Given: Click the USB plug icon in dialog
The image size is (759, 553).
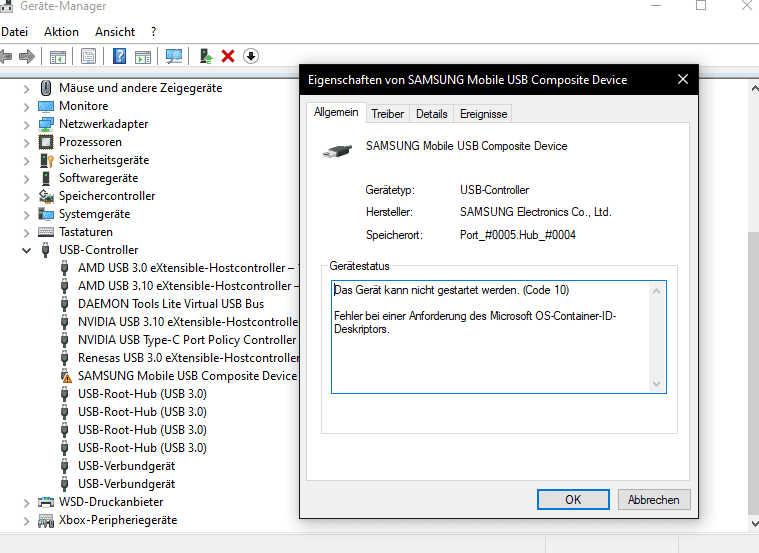Looking at the screenshot, I should [x=337, y=151].
